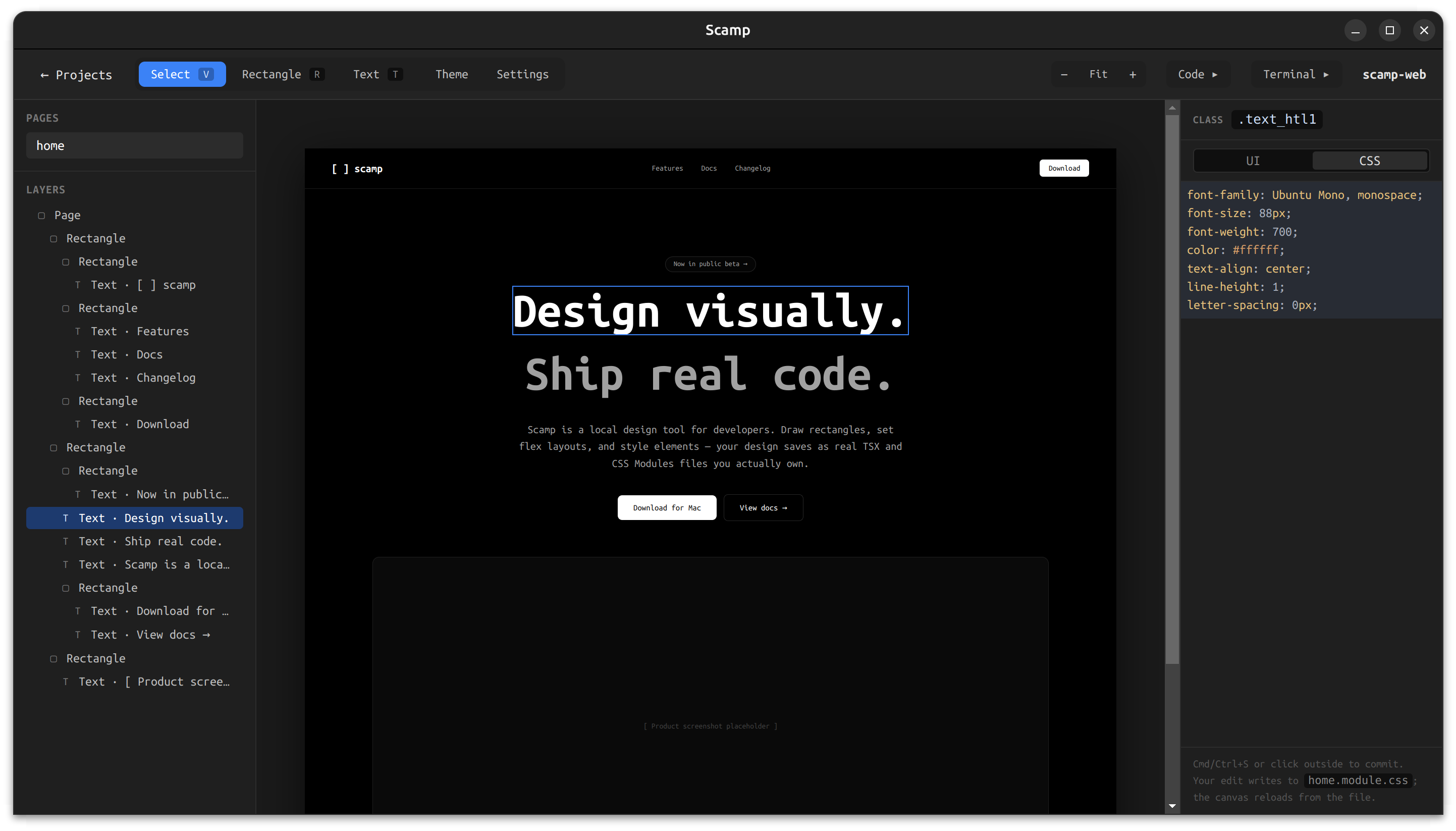This screenshot has height=831, width=1456.
Task: Click the rectangle icon beside the top Rectangle layer
Action: (x=54, y=239)
